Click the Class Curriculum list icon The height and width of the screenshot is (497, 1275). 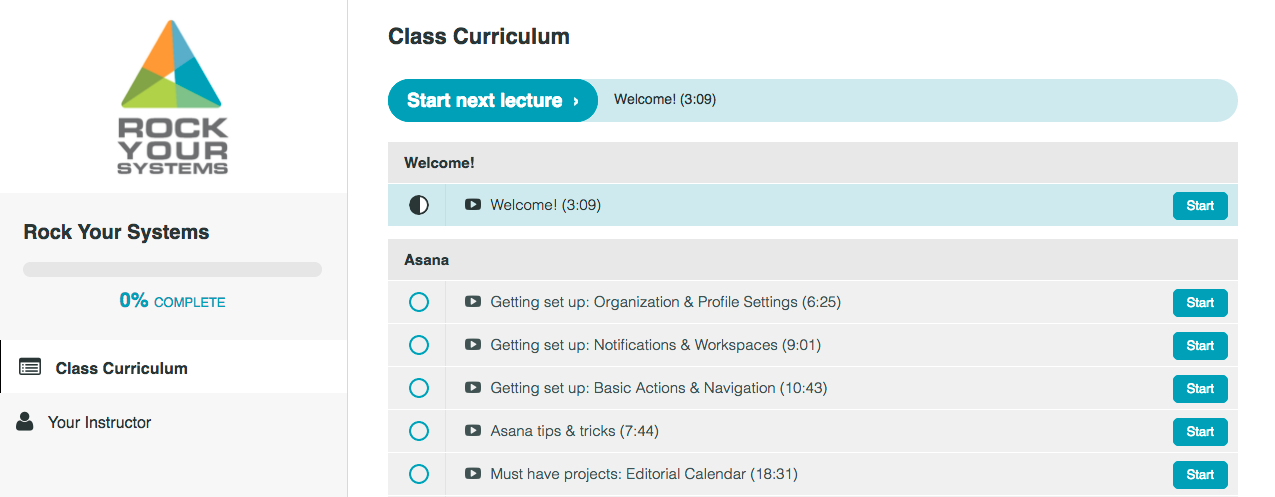(x=30, y=367)
